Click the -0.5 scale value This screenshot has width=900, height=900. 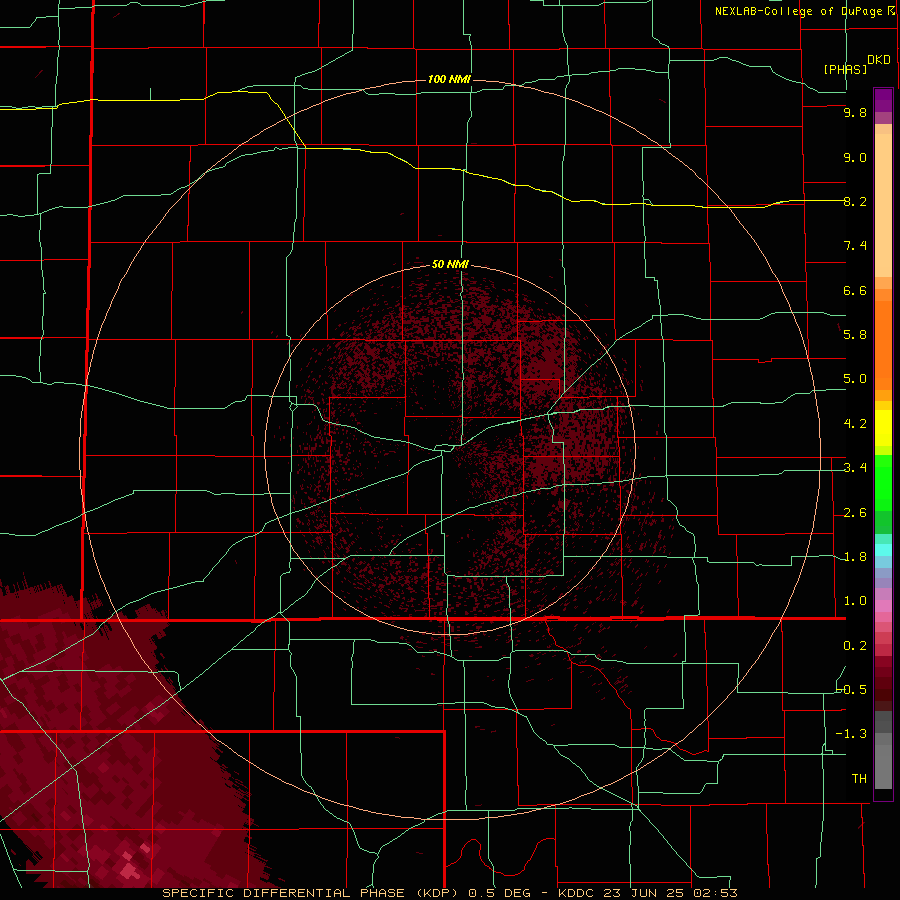[x=852, y=690]
